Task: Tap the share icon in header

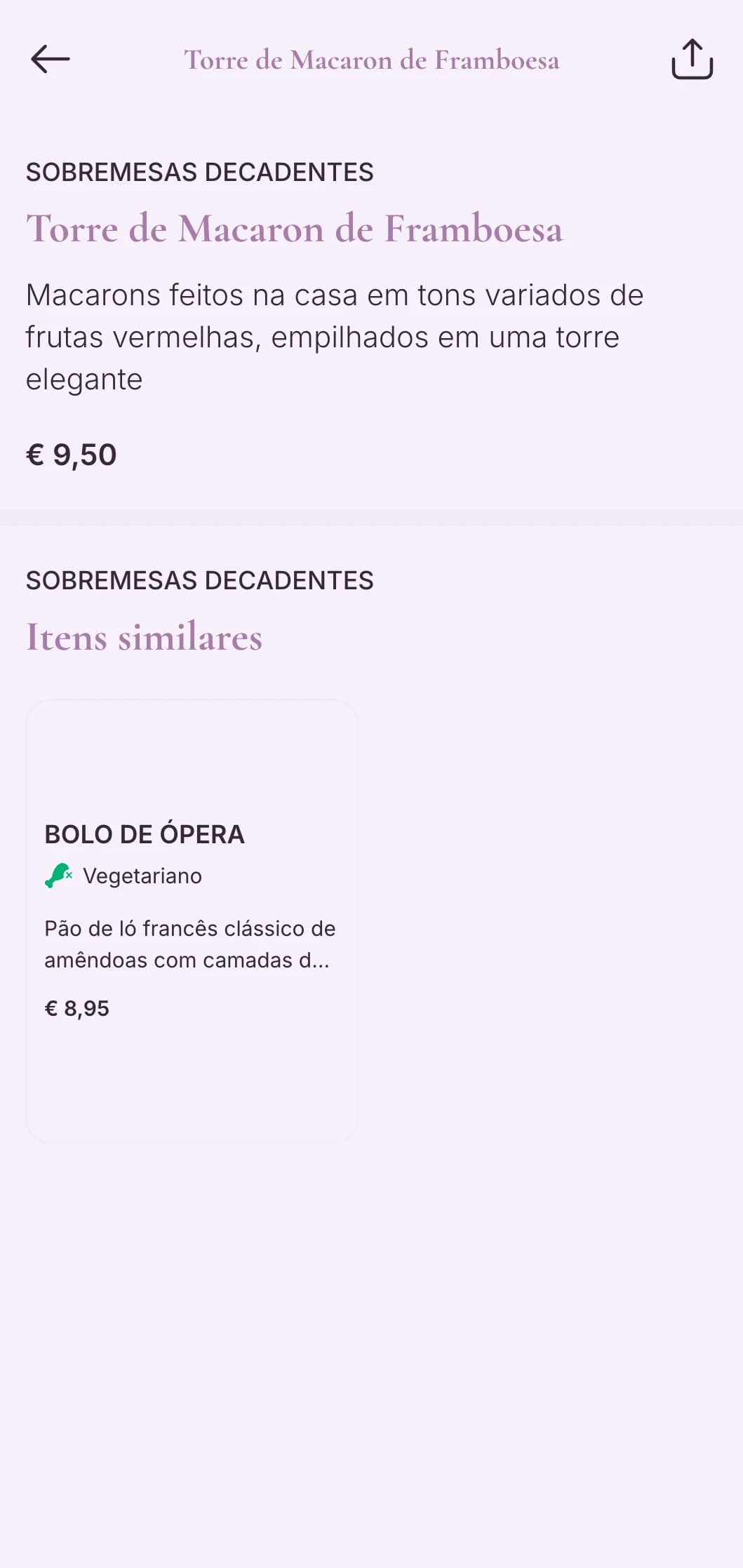Action: [x=692, y=59]
